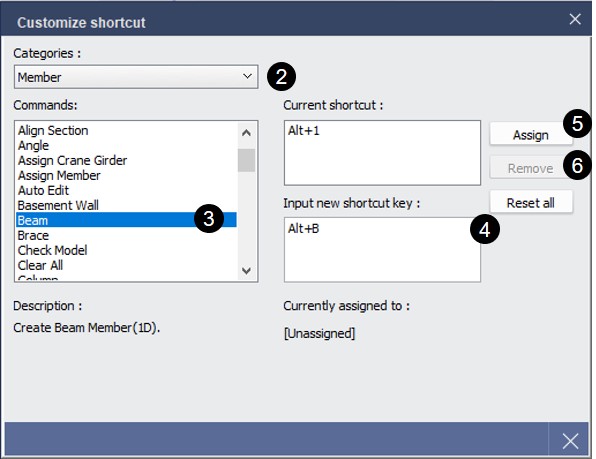This screenshot has height=459, width=596.
Task: Click the commands list scroll down arrow
Action: point(246,271)
